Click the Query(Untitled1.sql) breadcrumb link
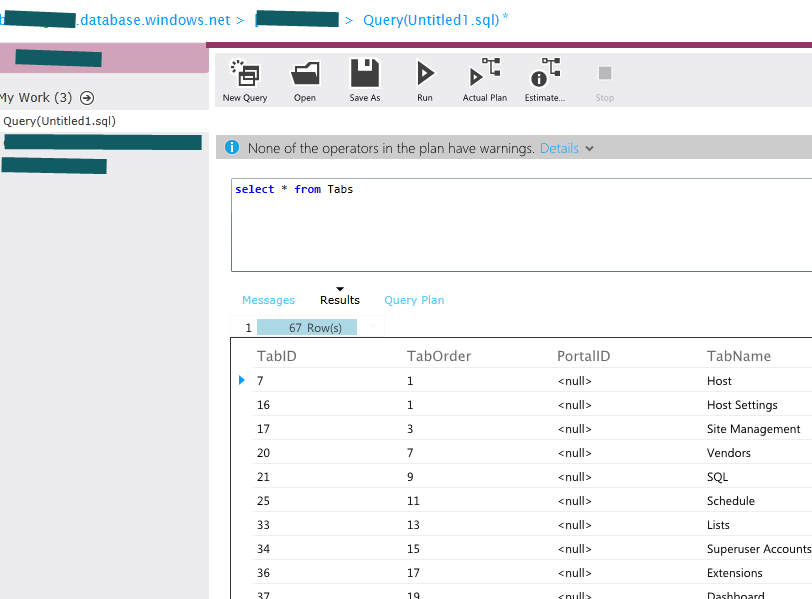Image resolution: width=812 pixels, height=599 pixels. click(x=431, y=20)
